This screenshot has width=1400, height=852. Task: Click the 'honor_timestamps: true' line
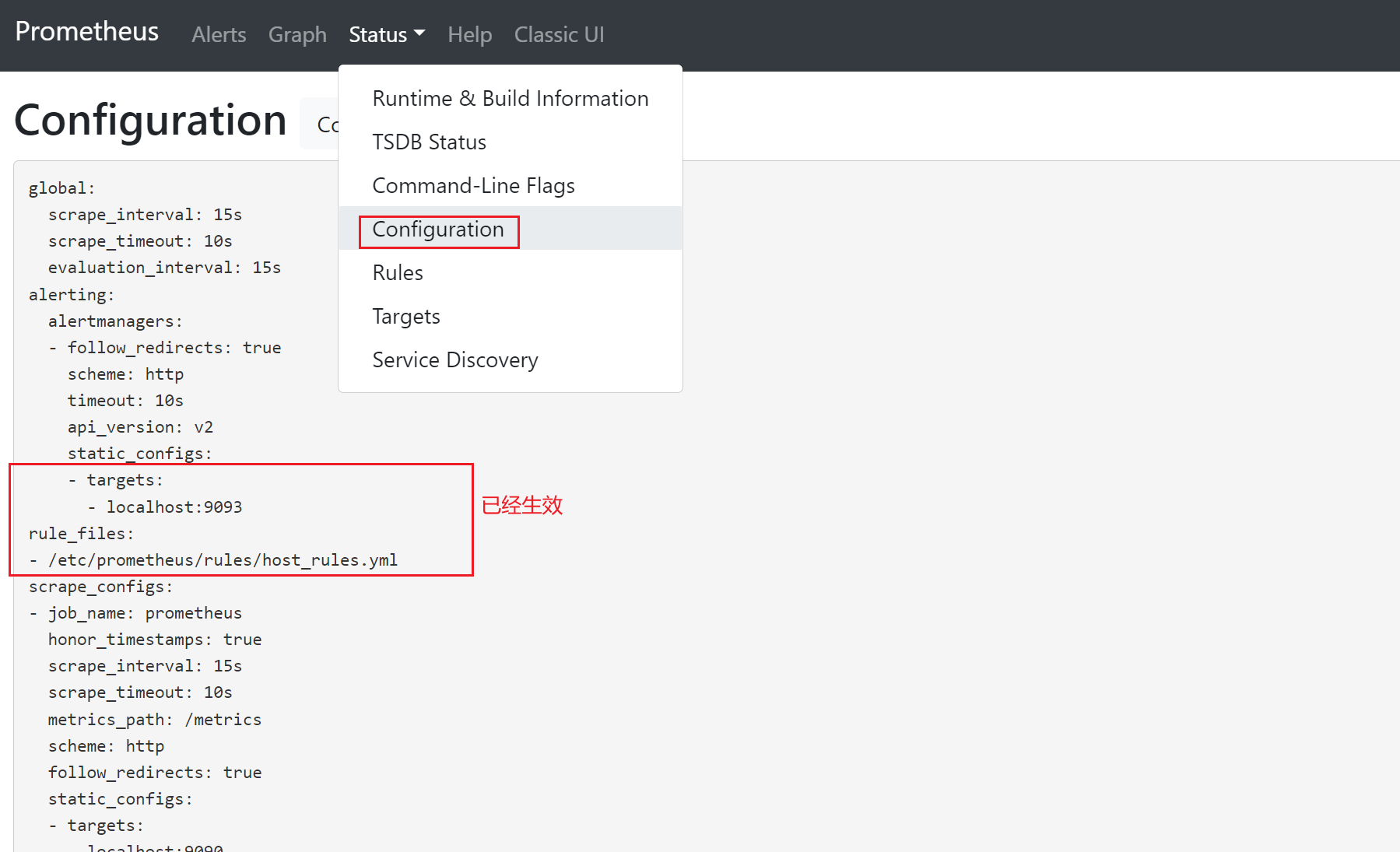coord(155,640)
